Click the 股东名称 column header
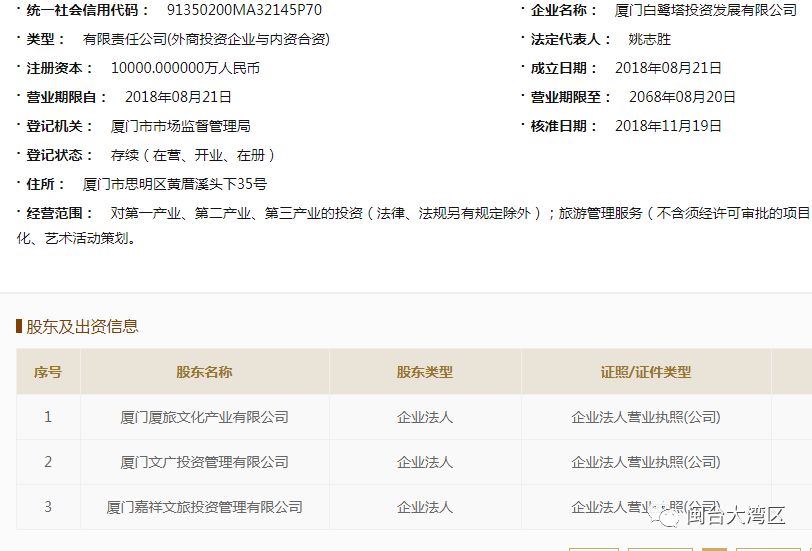This screenshot has height=551, width=812. tap(204, 372)
